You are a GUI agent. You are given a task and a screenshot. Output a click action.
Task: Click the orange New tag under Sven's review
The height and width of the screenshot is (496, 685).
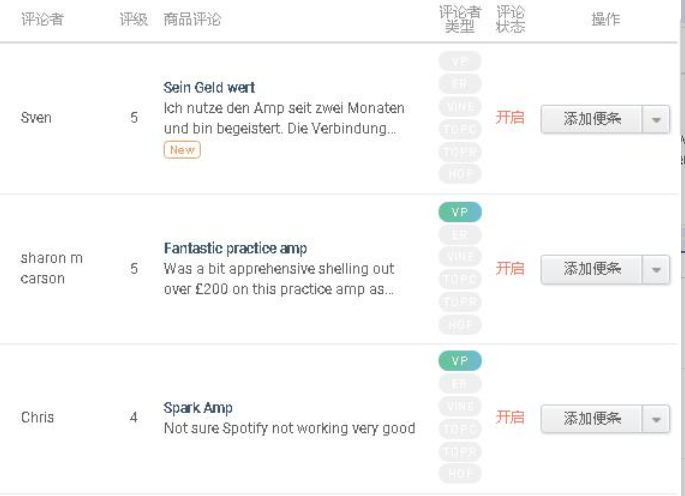[x=182, y=150]
